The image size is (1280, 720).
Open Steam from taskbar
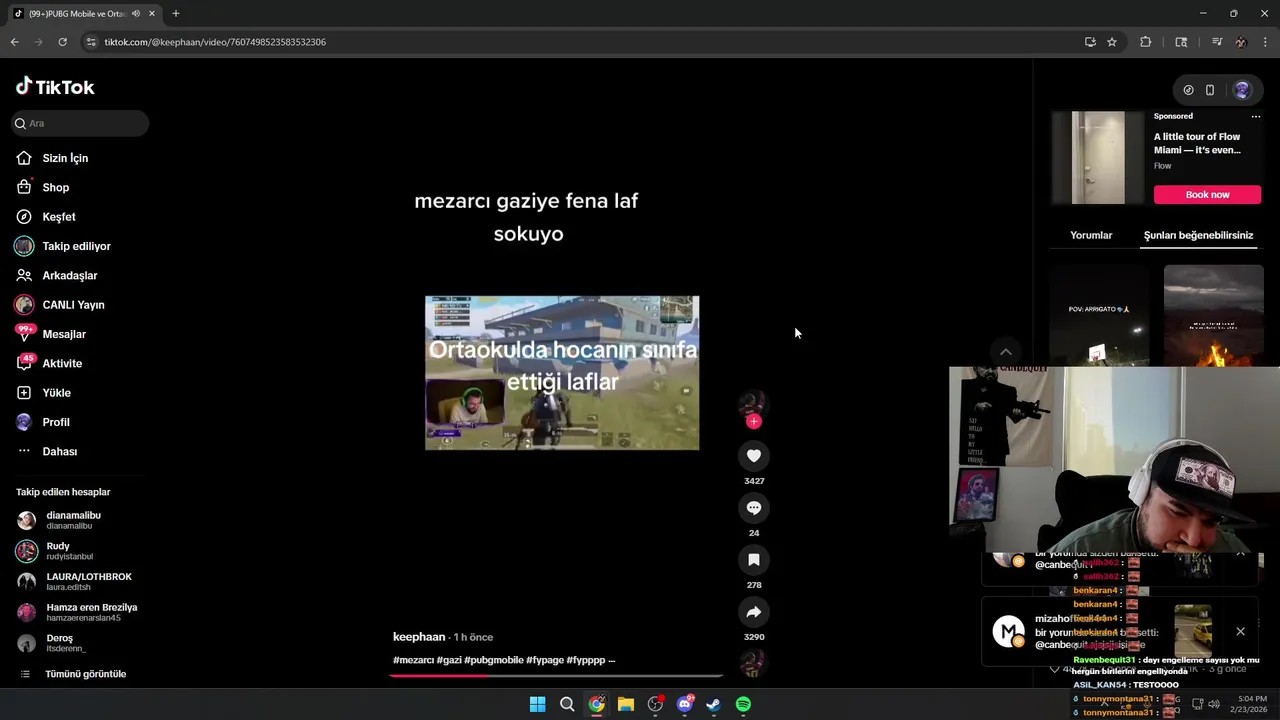tap(714, 704)
